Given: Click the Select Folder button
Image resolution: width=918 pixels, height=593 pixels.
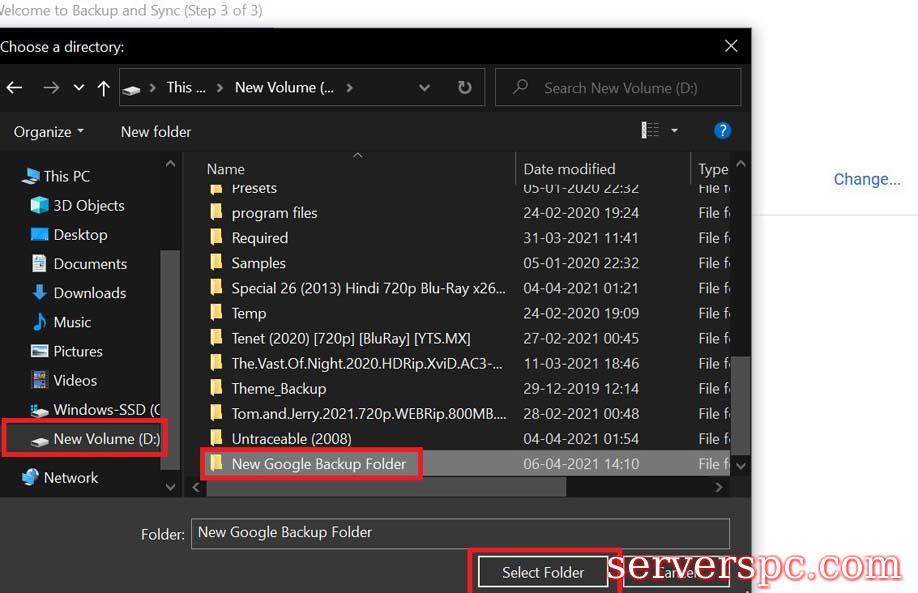Looking at the screenshot, I should 542,572.
